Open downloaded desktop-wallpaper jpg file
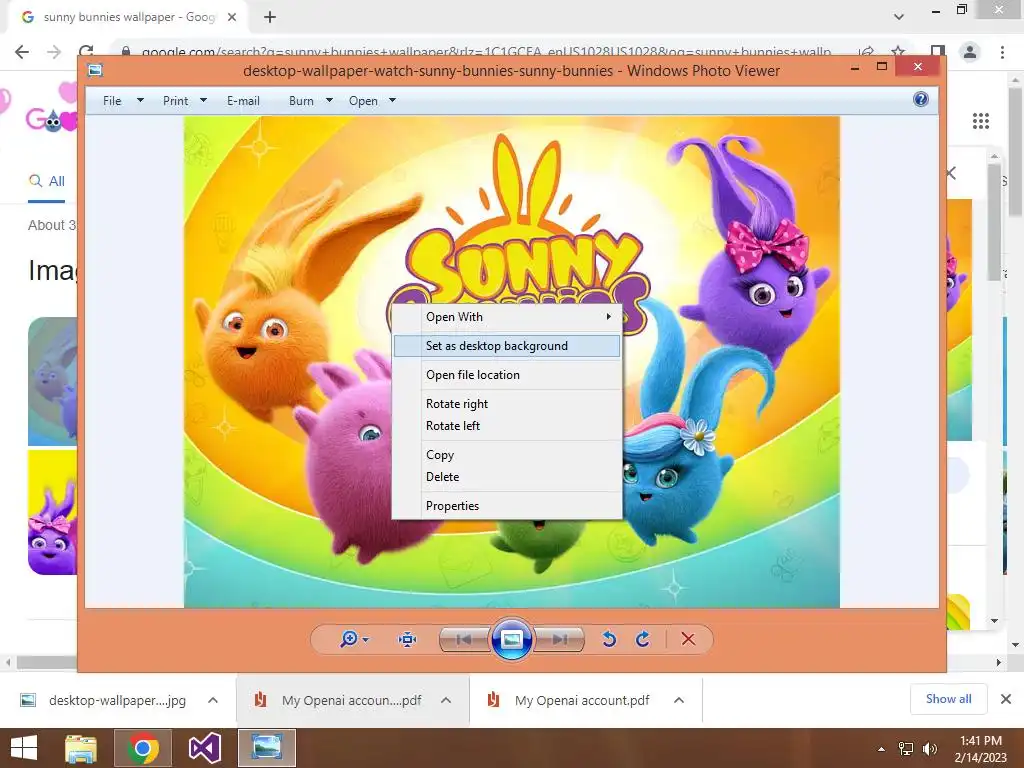This screenshot has width=1024, height=768. pyautogui.click(x=104, y=700)
